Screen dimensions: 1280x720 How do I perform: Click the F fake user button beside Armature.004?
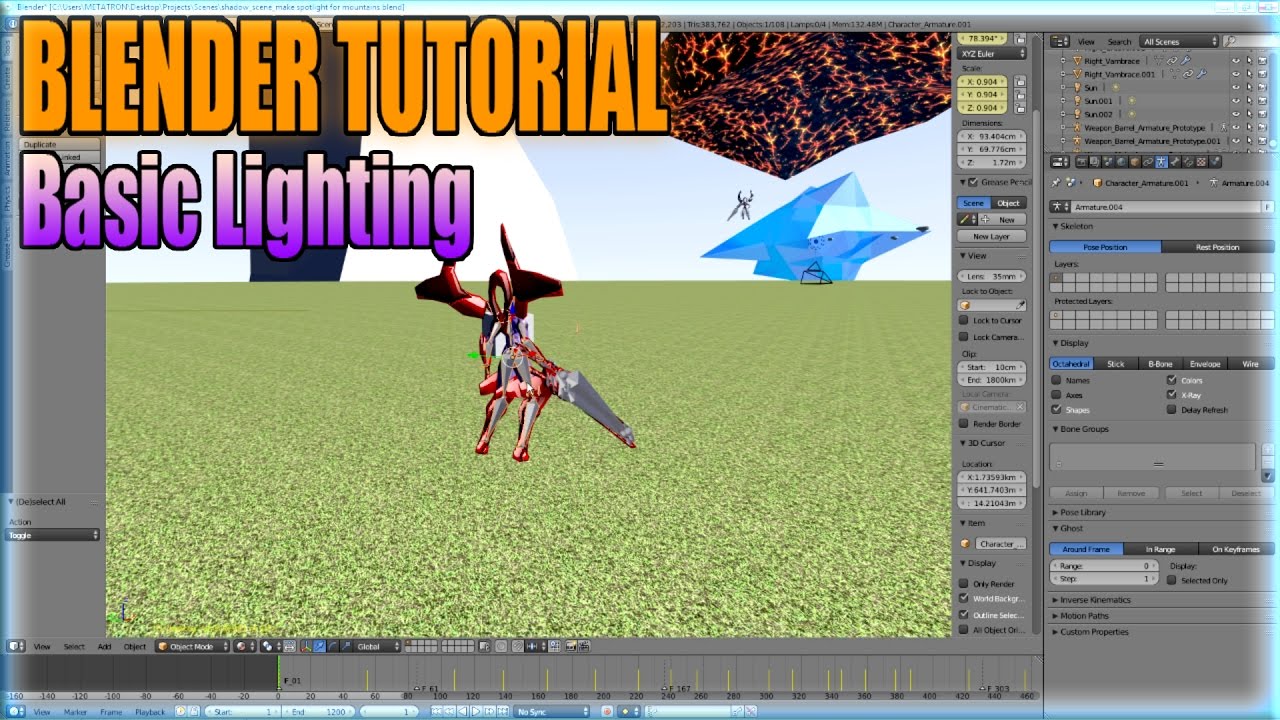[1267, 207]
